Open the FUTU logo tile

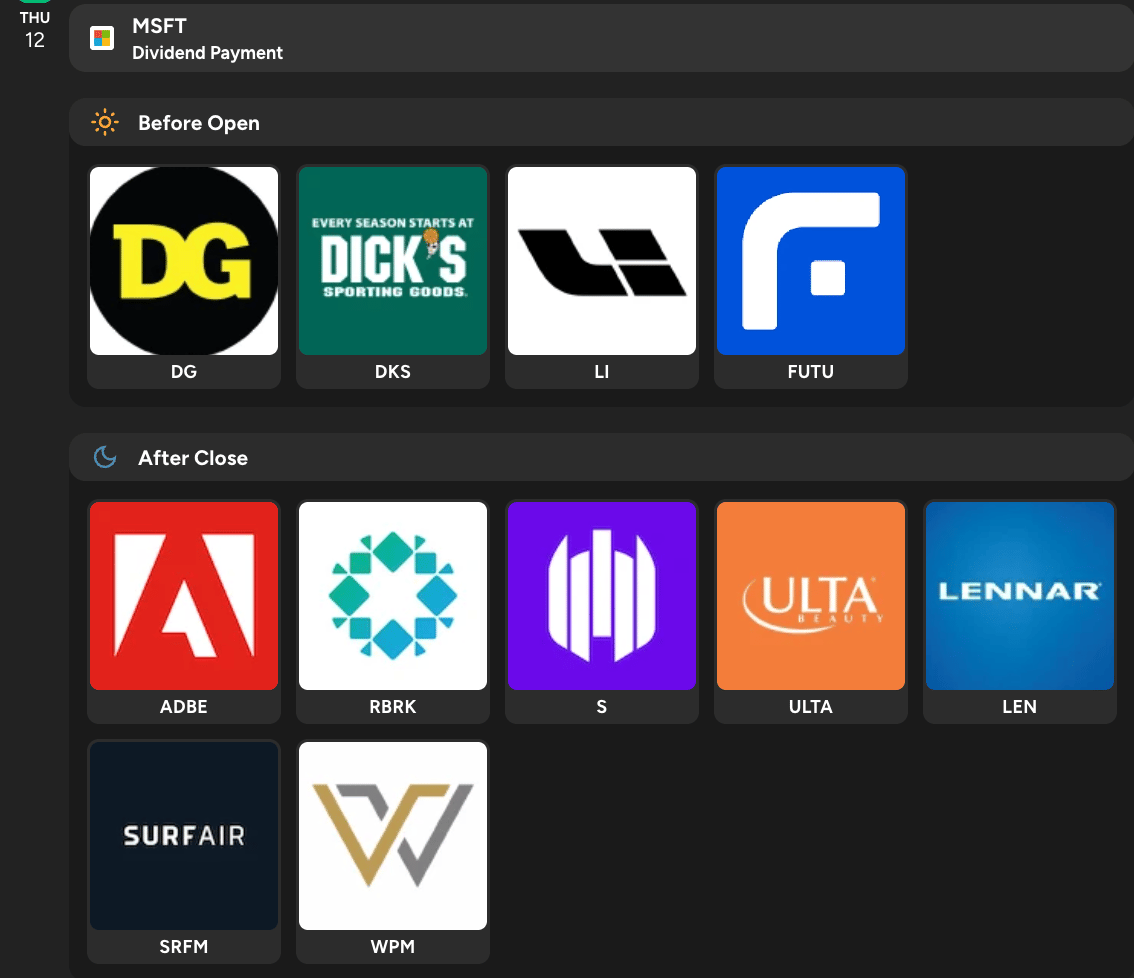[811, 261]
